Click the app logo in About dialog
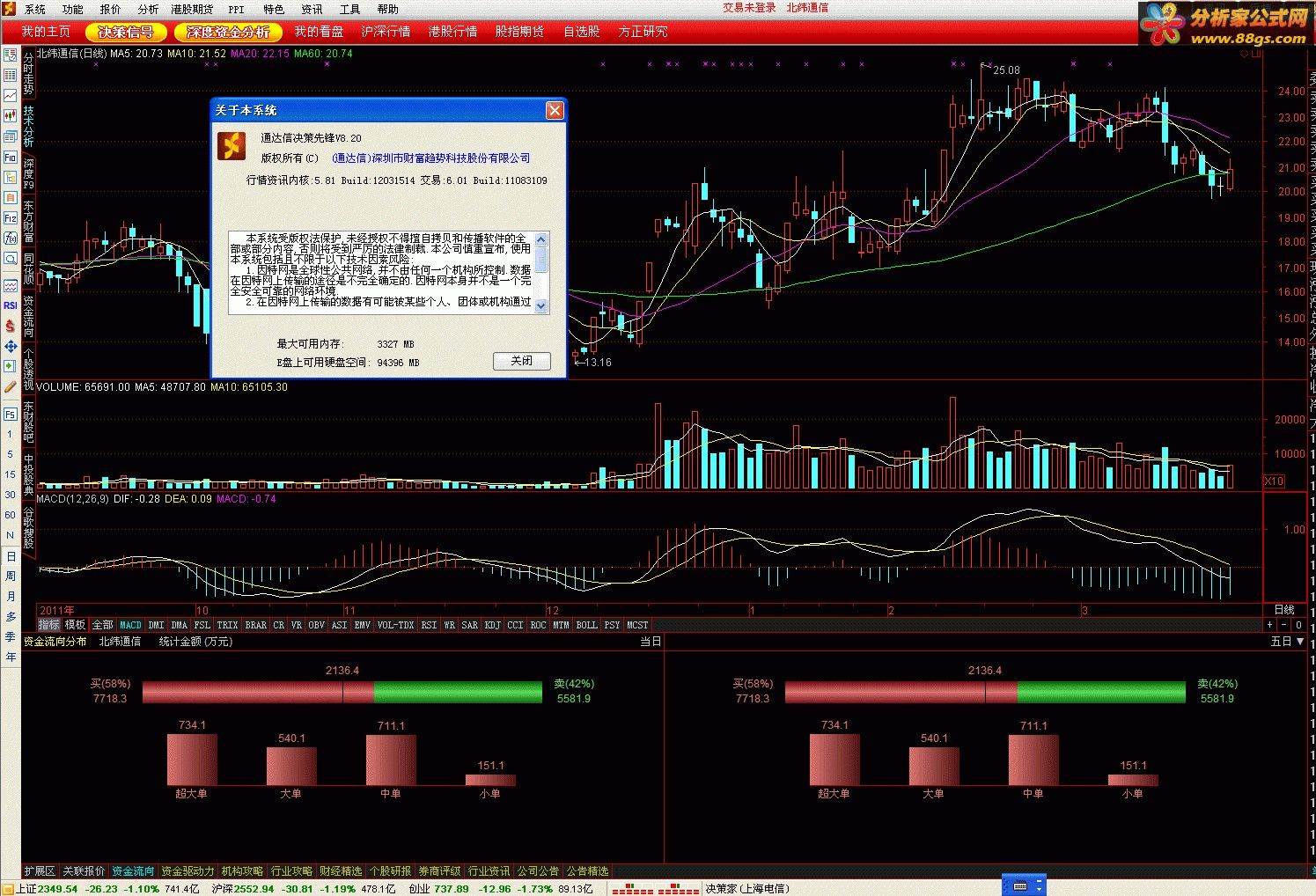The width and height of the screenshot is (1316, 896). click(232, 145)
